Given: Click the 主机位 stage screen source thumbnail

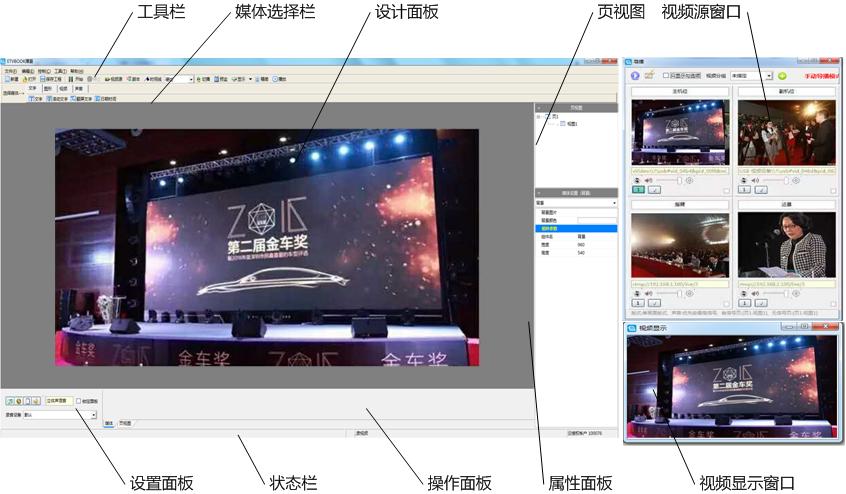Looking at the screenshot, I should click(x=680, y=132).
